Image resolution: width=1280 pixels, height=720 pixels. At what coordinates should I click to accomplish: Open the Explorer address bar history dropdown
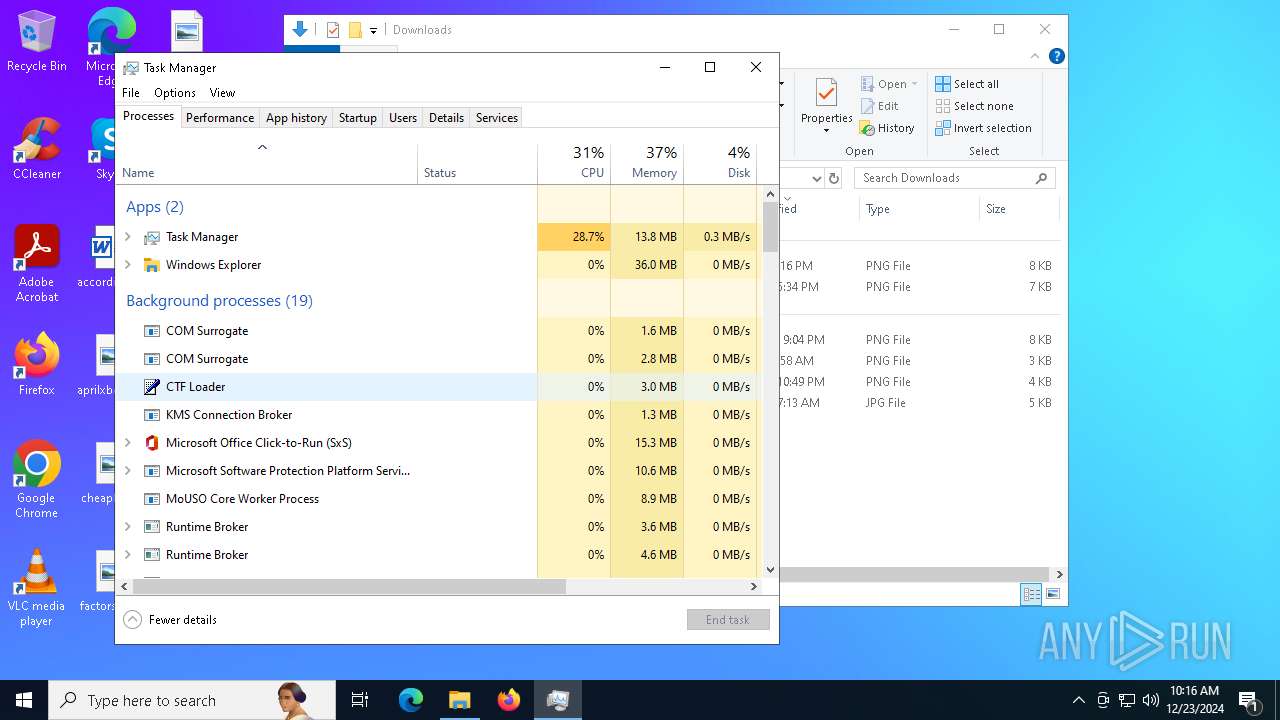(816, 178)
